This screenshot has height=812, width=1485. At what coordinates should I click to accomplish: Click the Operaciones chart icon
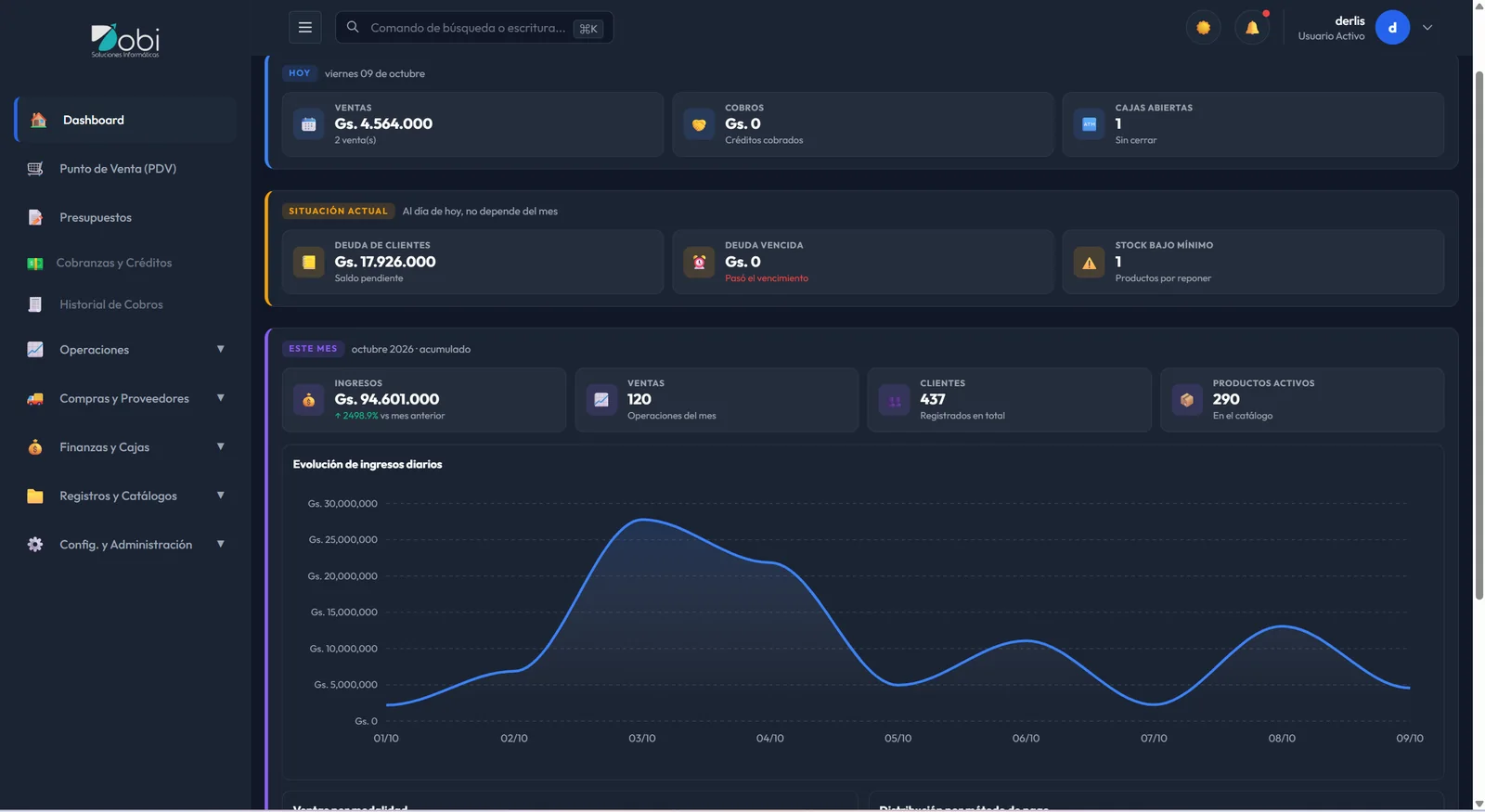35,350
